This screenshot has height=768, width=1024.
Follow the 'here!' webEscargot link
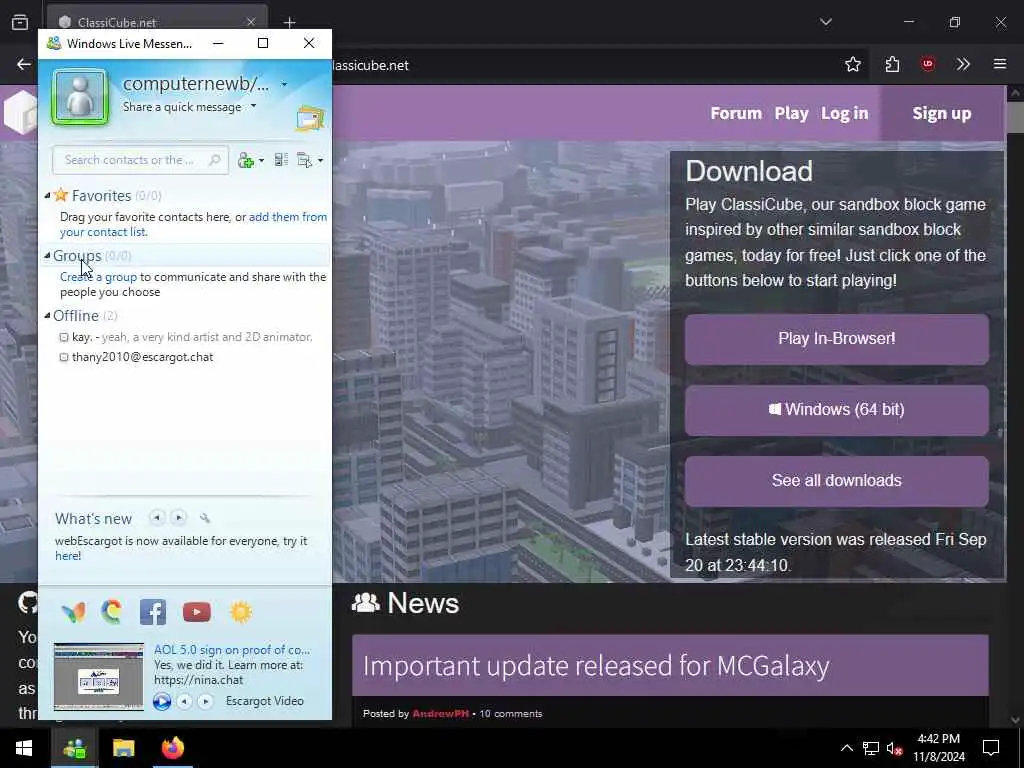pos(68,556)
